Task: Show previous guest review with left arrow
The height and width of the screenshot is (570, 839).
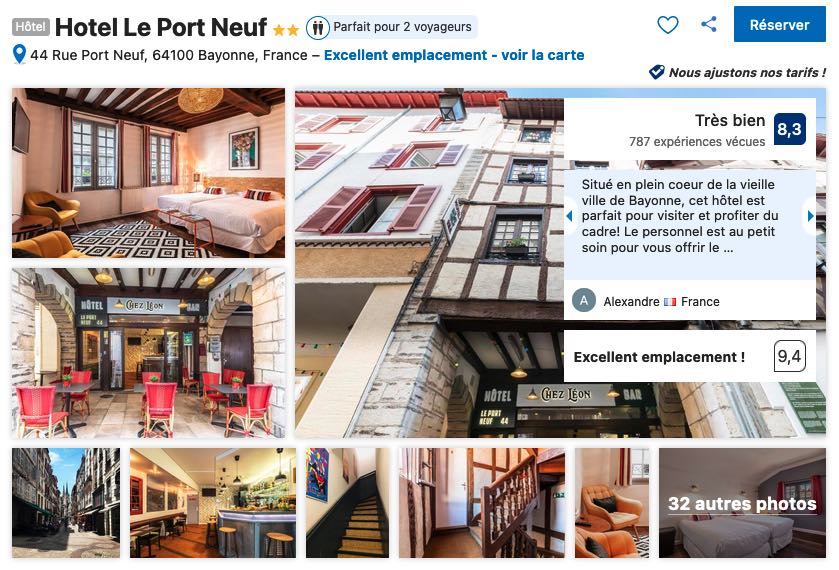Action: pos(569,216)
